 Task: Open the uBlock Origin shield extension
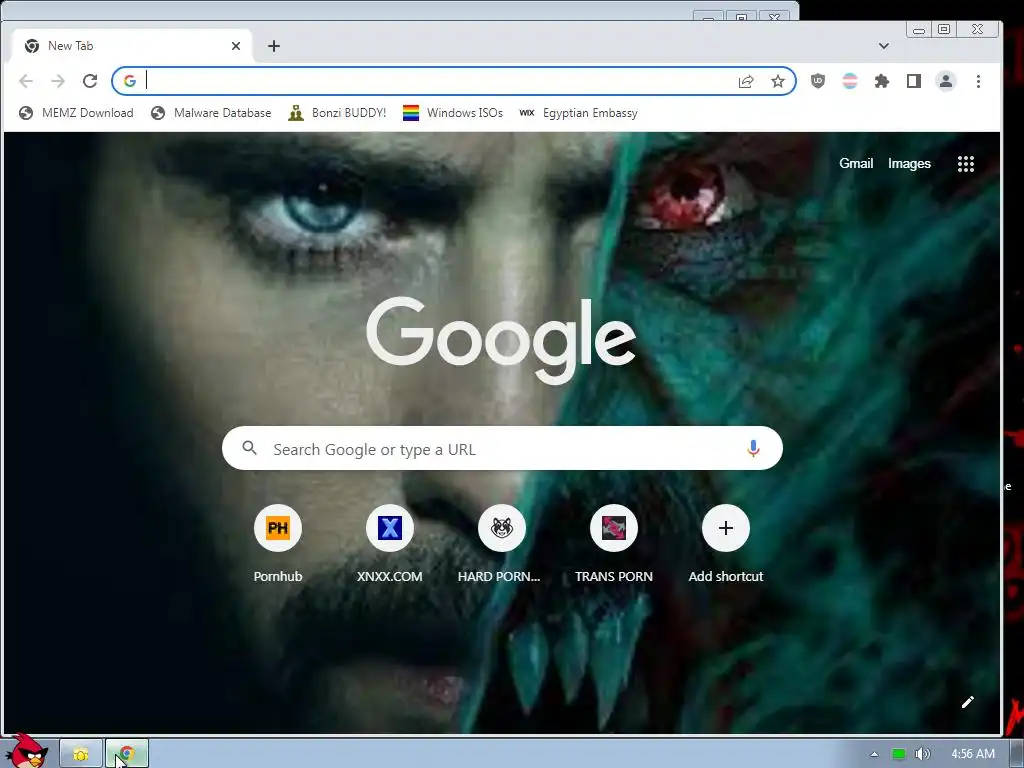click(818, 81)
